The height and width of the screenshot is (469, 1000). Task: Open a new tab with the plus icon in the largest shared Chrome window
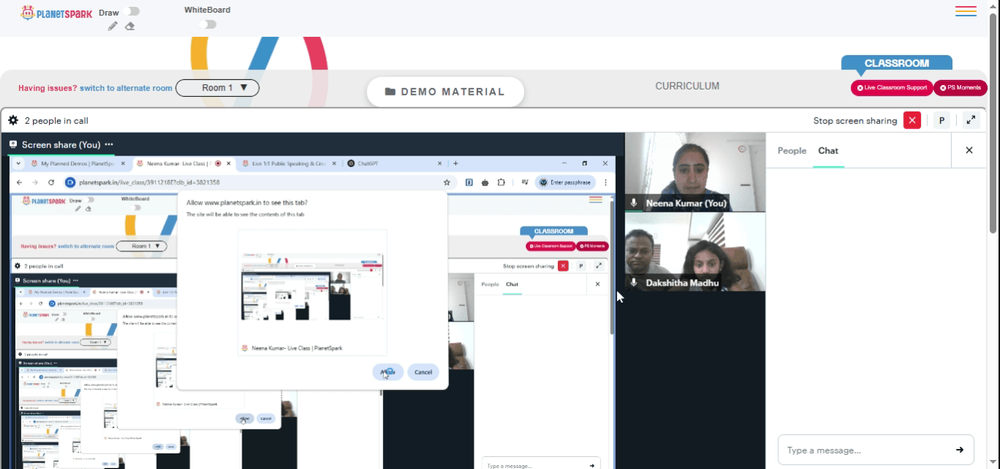(x=455, y=164)
